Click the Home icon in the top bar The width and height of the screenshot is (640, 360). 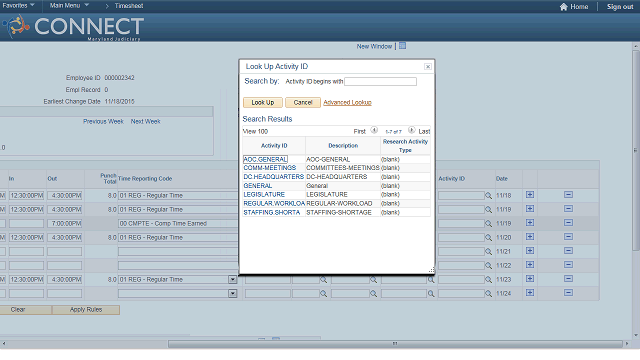[x=564, y=7]
